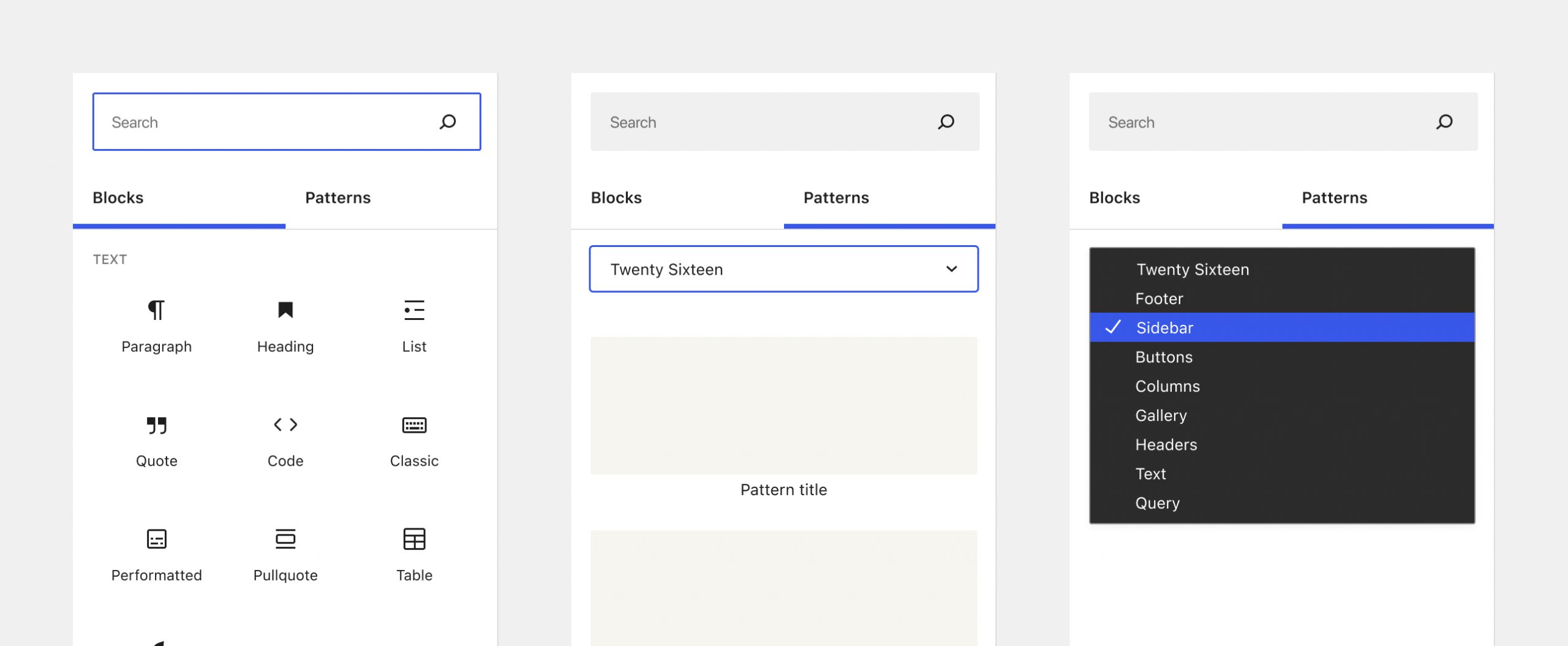Insert the Code block
Viewport: 1568px width, 646px height.
285,441
